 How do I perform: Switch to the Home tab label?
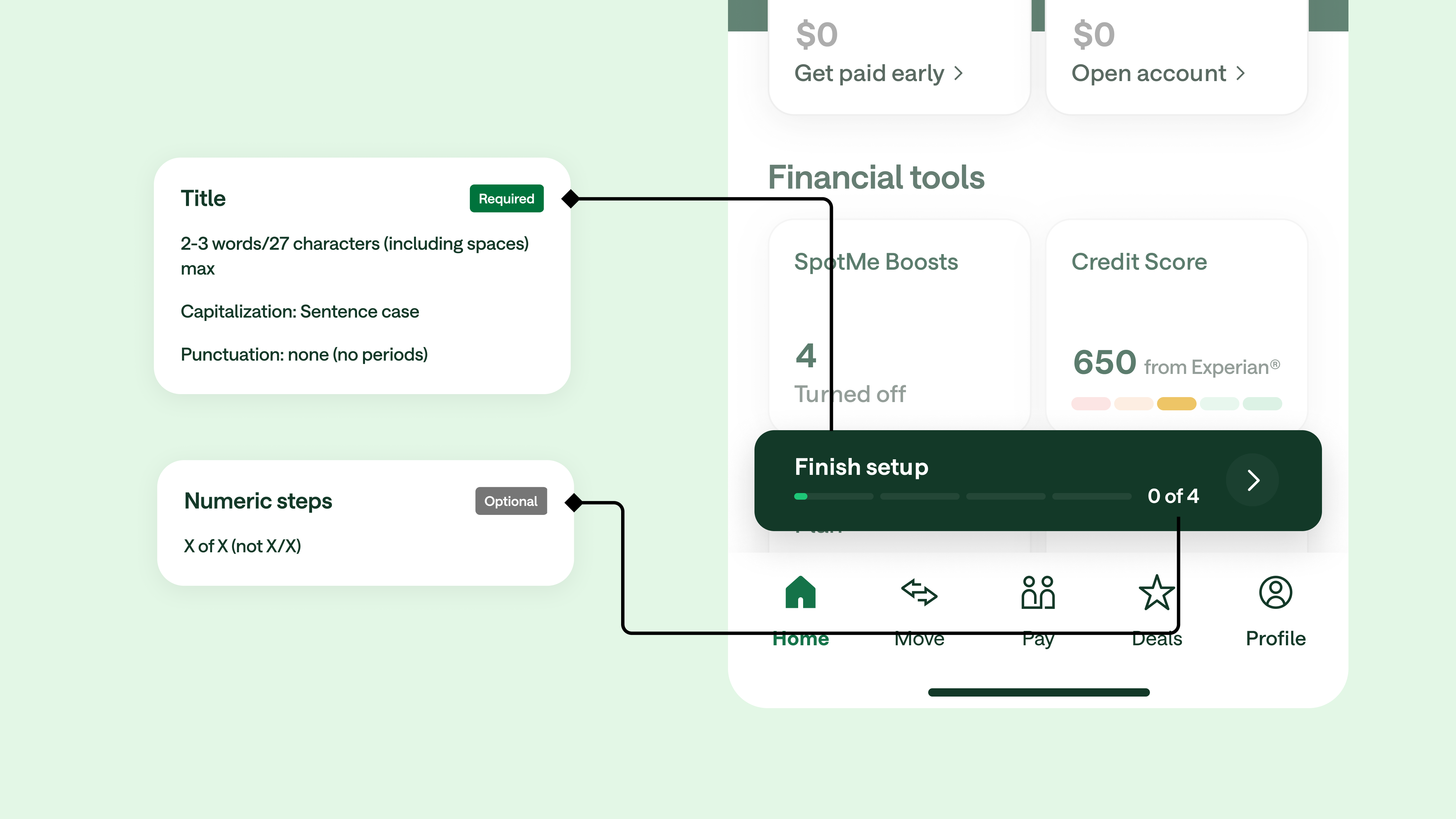(x=800, y=638)
